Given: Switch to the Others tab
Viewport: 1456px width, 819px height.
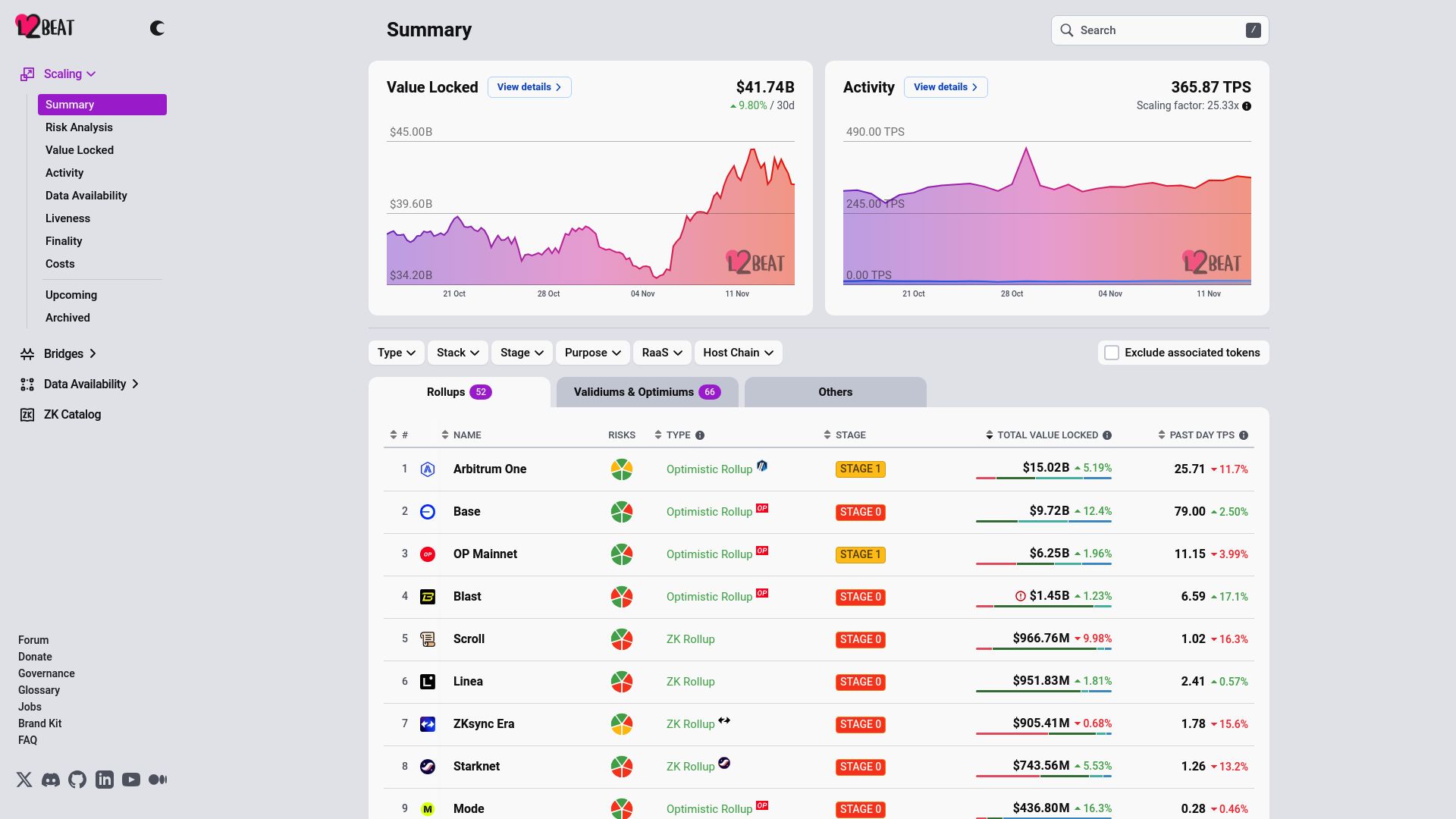Looking at the screenshot, I should 836,392.
